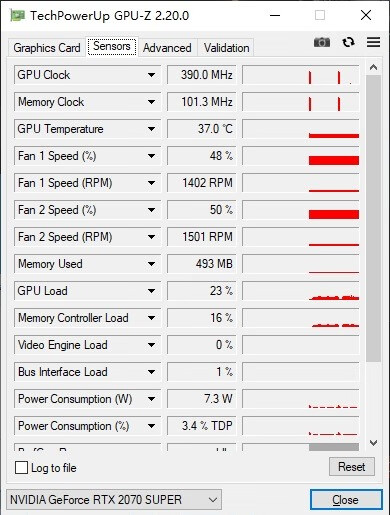Click the refresh arrows icon
The height and width of the screenshot is (515, 390).
click(348, 42)
